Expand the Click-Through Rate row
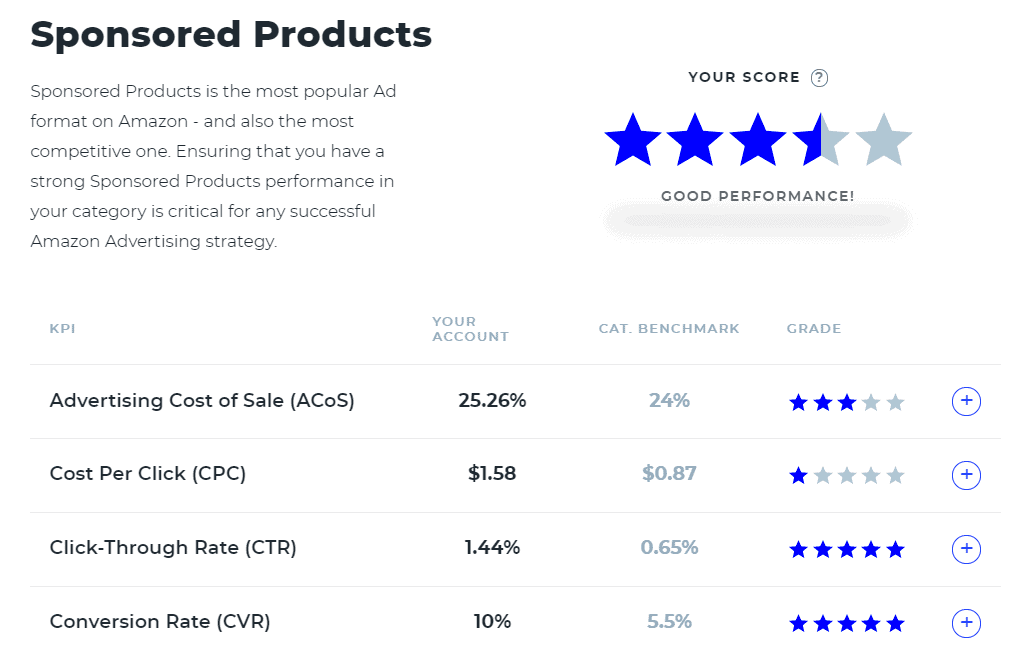This screenshot has height=654, width=1036. coord(966,549)
